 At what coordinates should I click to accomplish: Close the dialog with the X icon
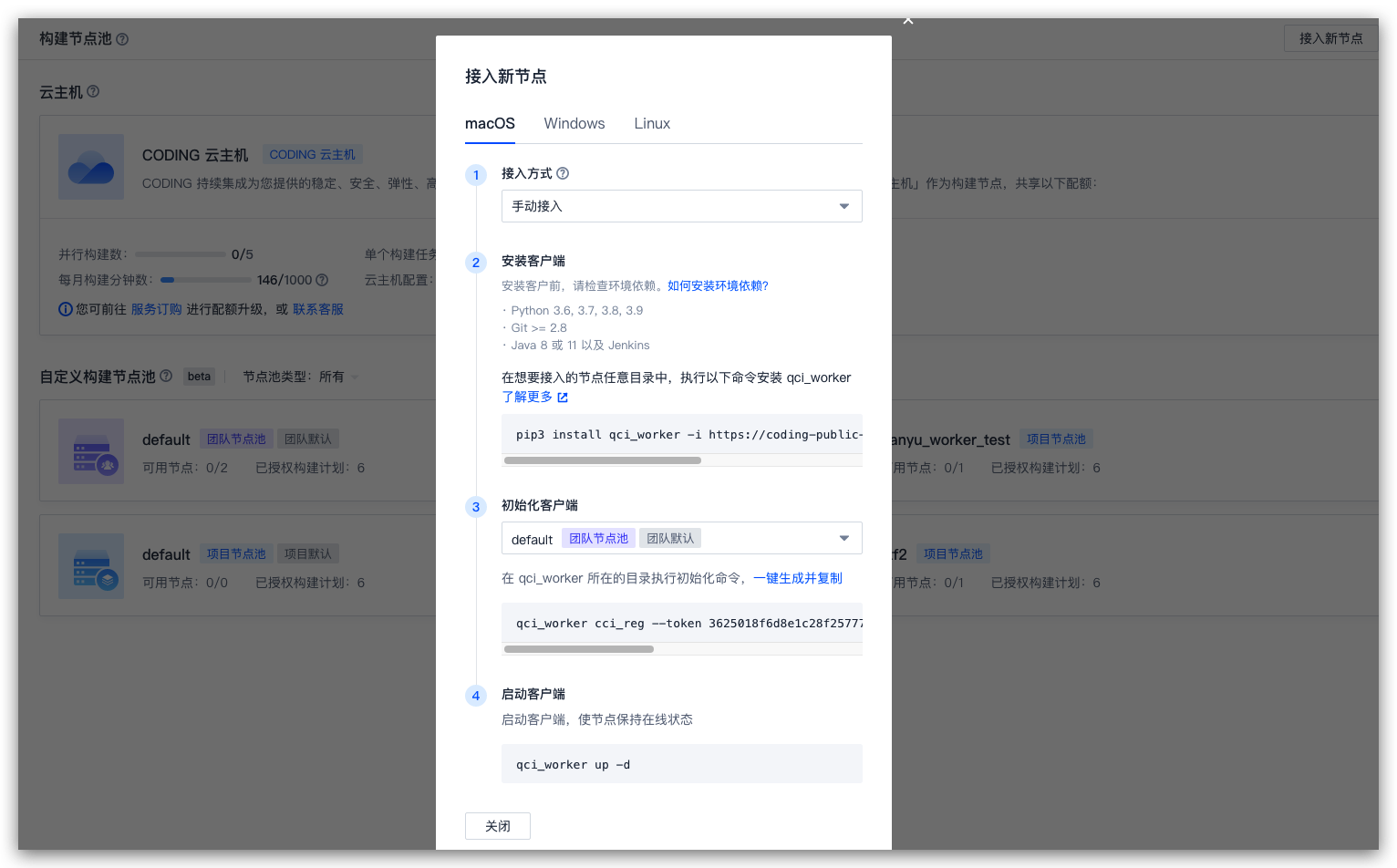point(907,20)
